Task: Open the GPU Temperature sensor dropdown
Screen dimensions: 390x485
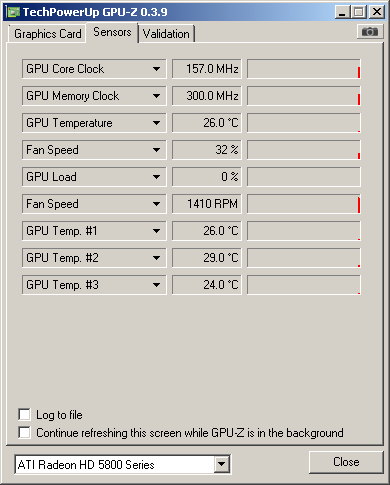Action: click(156, 123)
